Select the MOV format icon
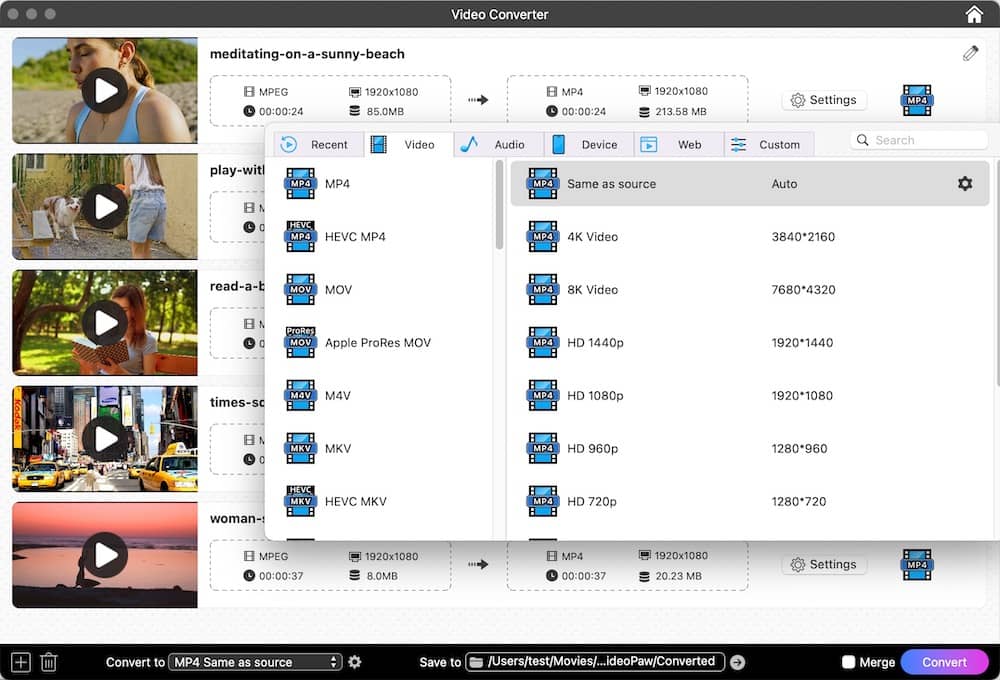Viewport: 1000px width, 680px height. coord(300,290)
